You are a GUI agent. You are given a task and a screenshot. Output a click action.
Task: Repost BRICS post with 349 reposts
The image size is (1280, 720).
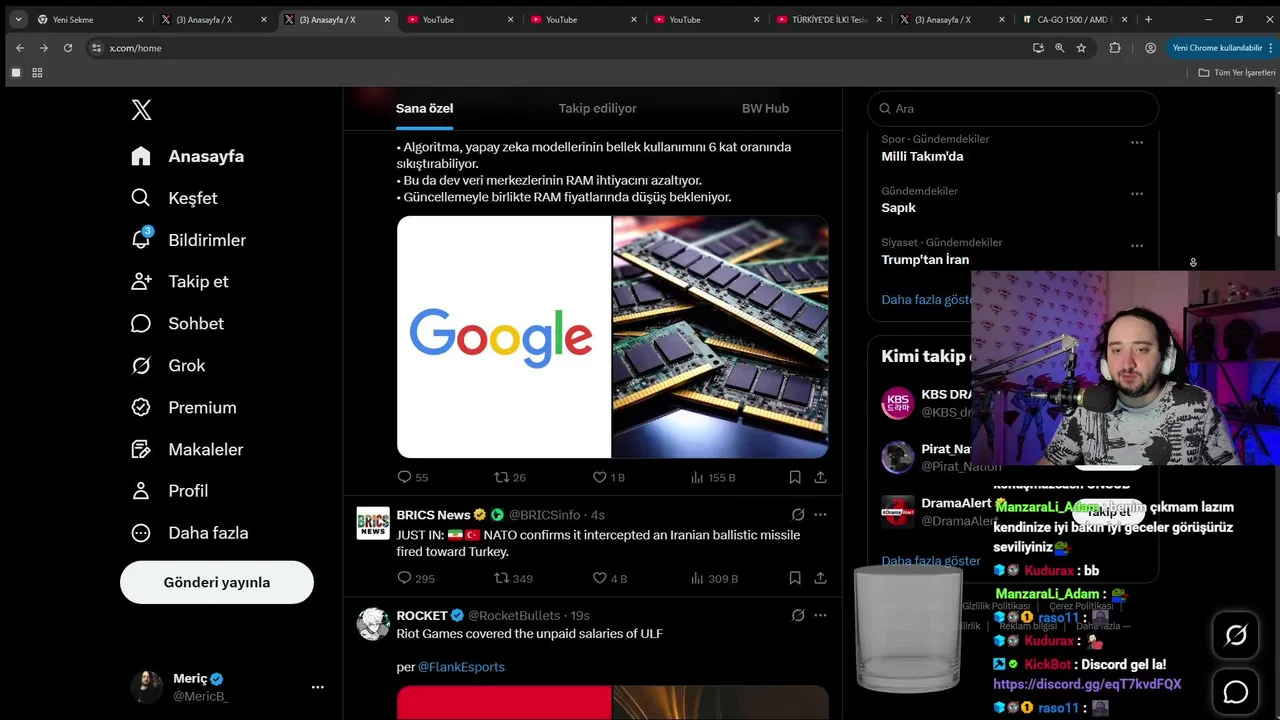click(x=513, y=578)
